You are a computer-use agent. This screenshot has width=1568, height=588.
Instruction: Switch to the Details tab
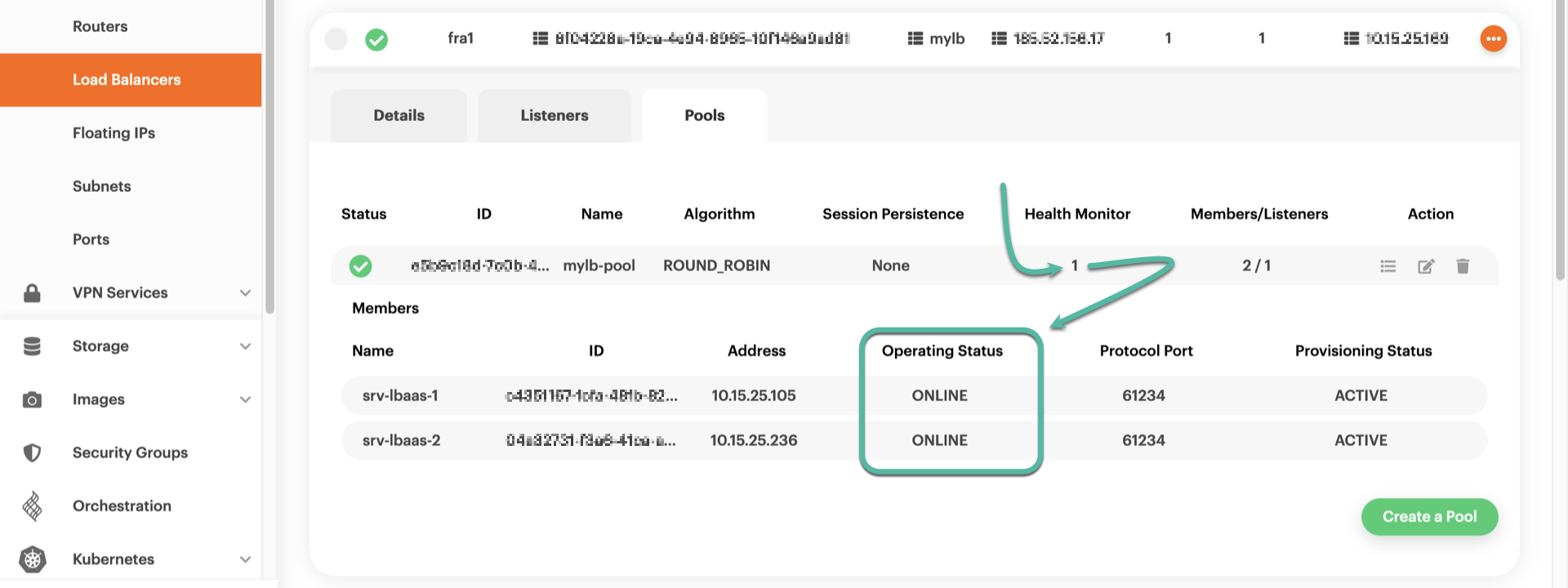point(399,116)
